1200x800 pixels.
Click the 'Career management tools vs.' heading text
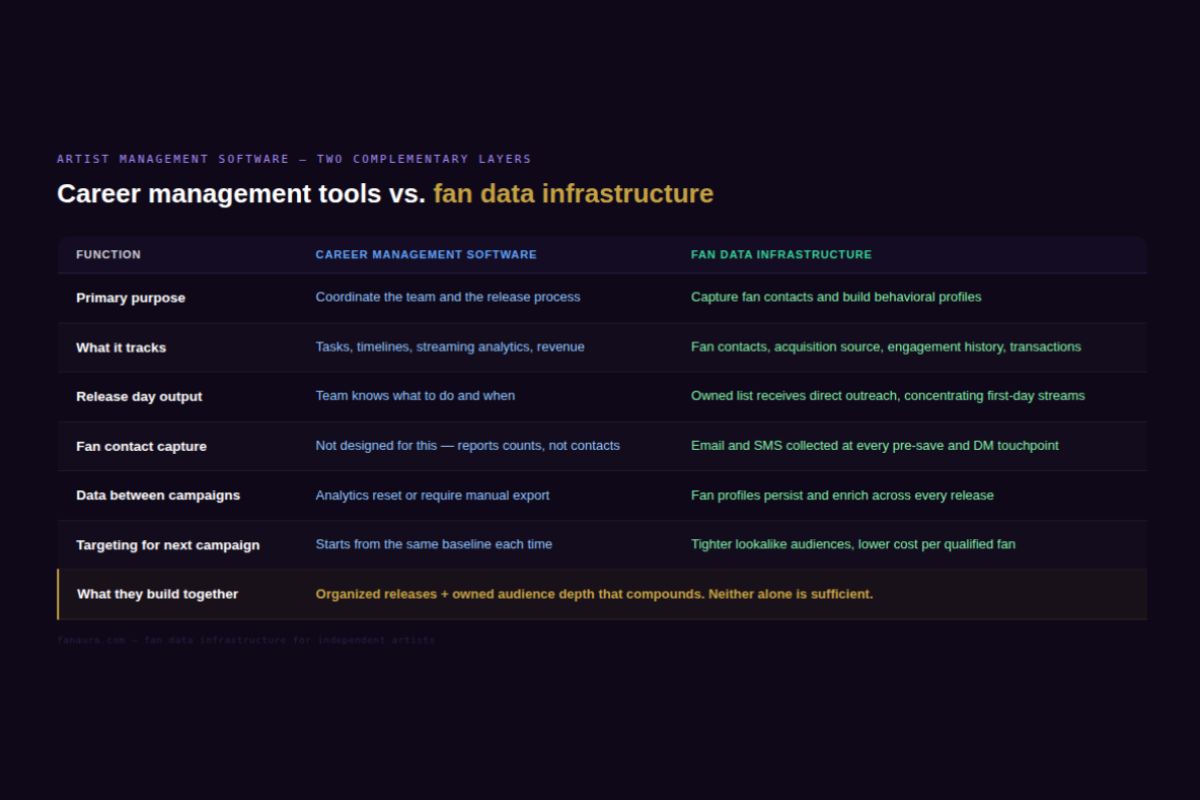tap(241, 193)
